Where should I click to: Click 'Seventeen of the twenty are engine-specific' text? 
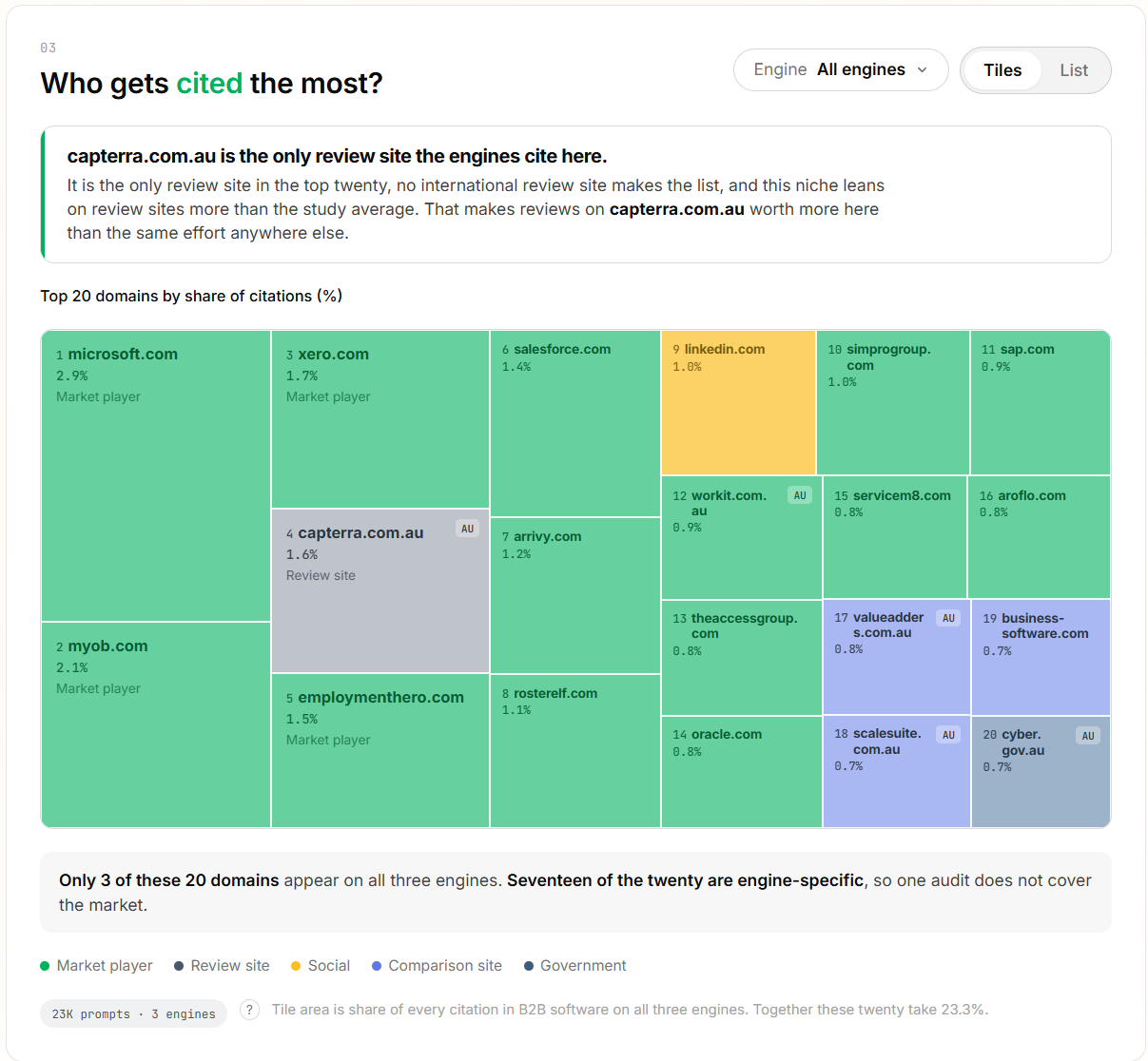685,880
